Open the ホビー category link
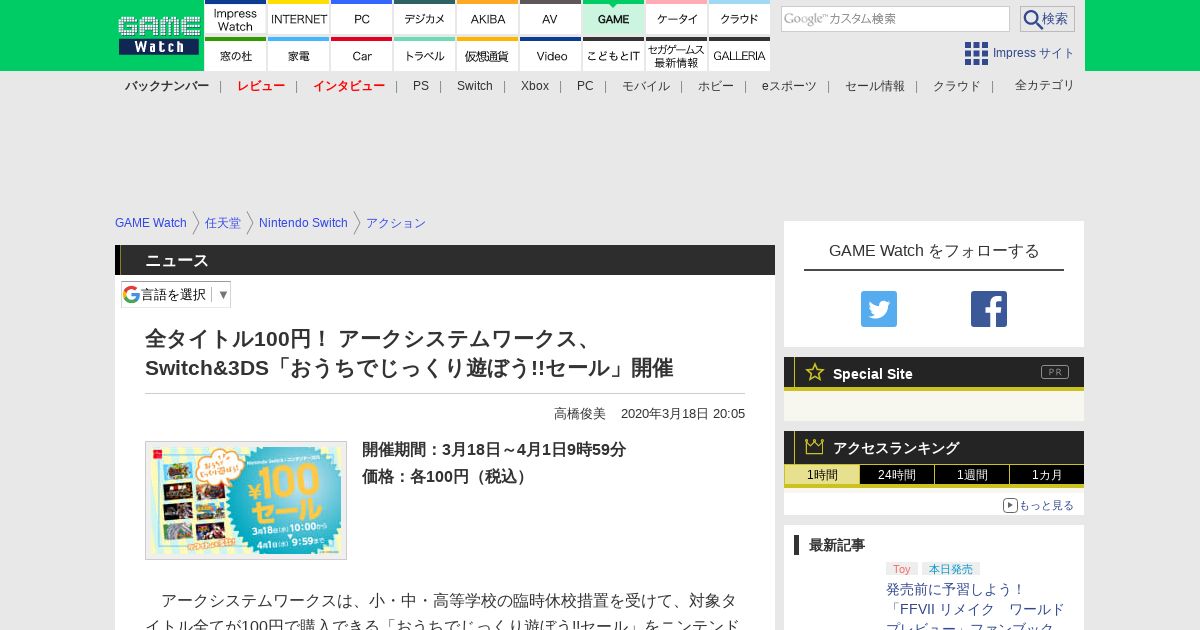The height and width of the screenshot is (630, 1200). point(716,86)
